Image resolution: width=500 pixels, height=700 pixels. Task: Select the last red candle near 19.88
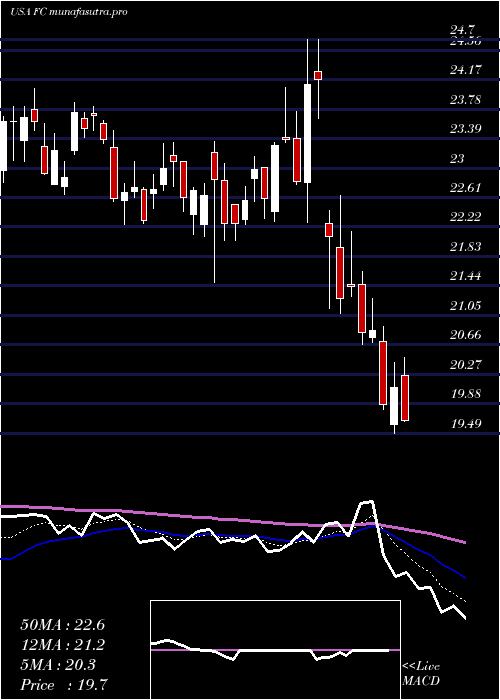click(405, 398)
